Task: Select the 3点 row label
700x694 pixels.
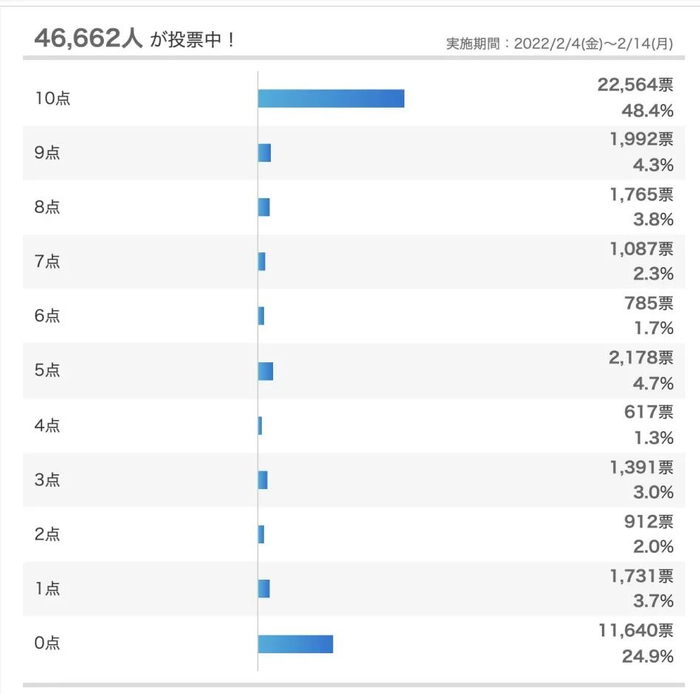Action: pos(47,480)
